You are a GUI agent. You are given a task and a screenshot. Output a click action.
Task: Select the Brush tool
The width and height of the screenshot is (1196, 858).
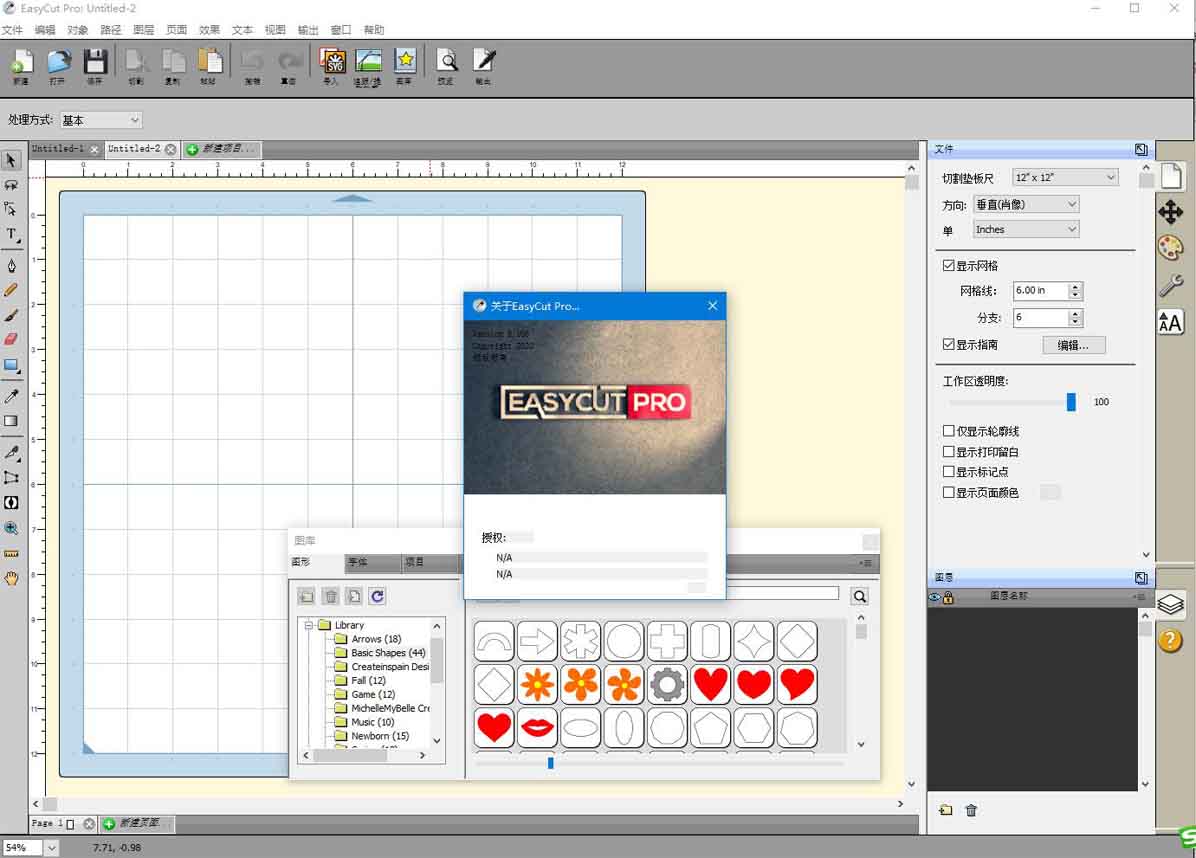pyautogui.click(x=11, y=315)
